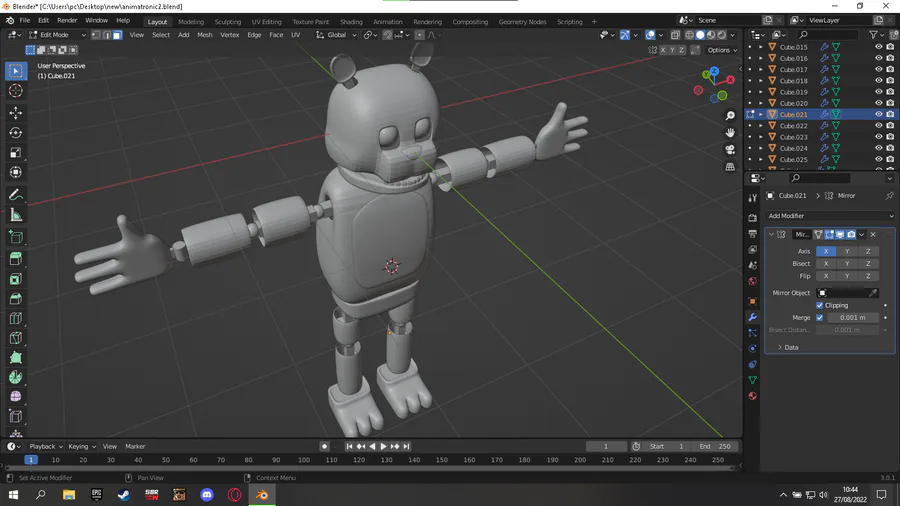Switch to the Sculpting workspace tab
Image resolution: width=900 pixels, height=506 pixels.
tap(228, 22)
